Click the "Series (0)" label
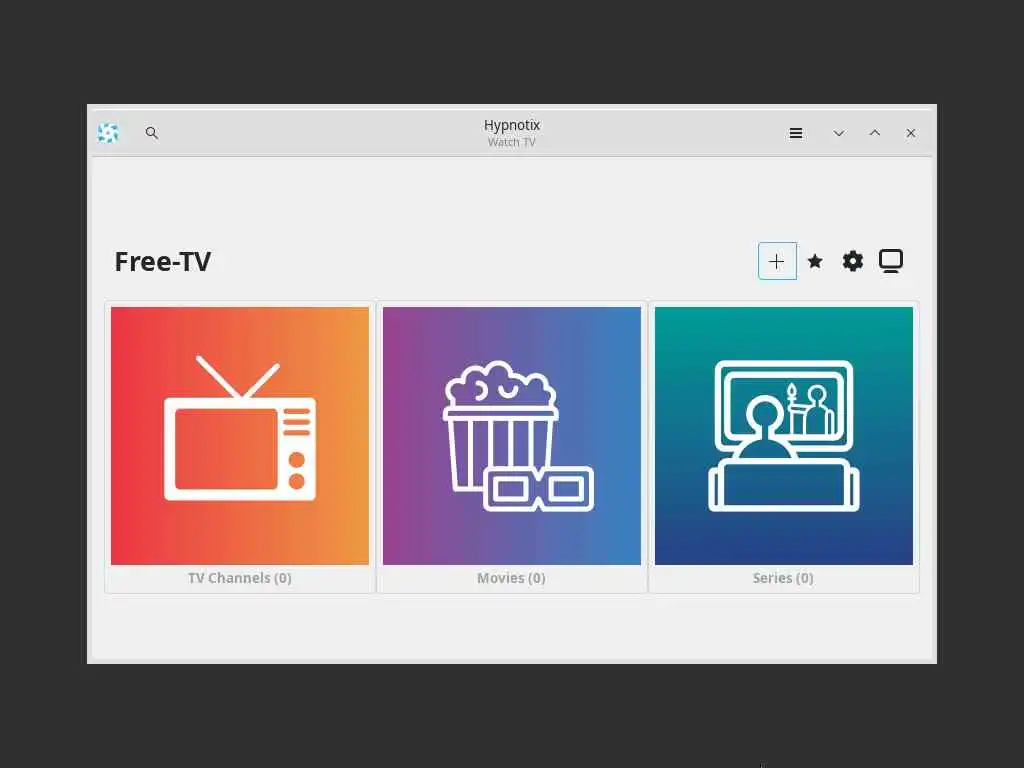This screenshot has height=768, width=1024. click(x=783, y=578)
